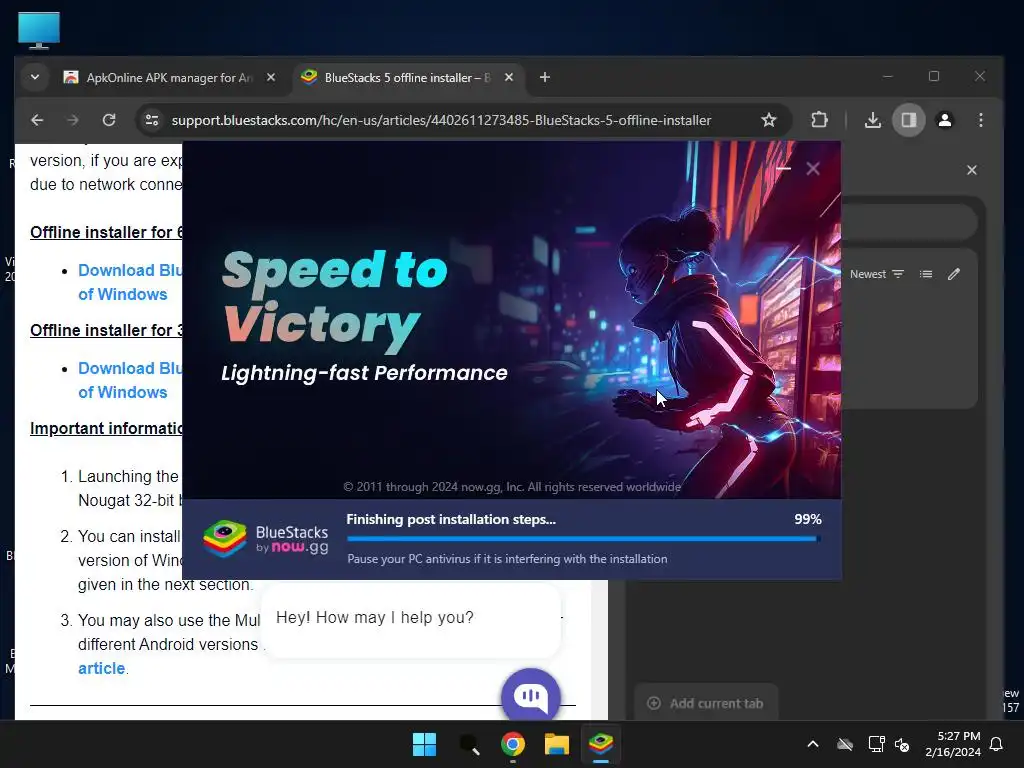Open Chrome downloads icon
This screenshot has width=1024, height=768.
(872, 120)
